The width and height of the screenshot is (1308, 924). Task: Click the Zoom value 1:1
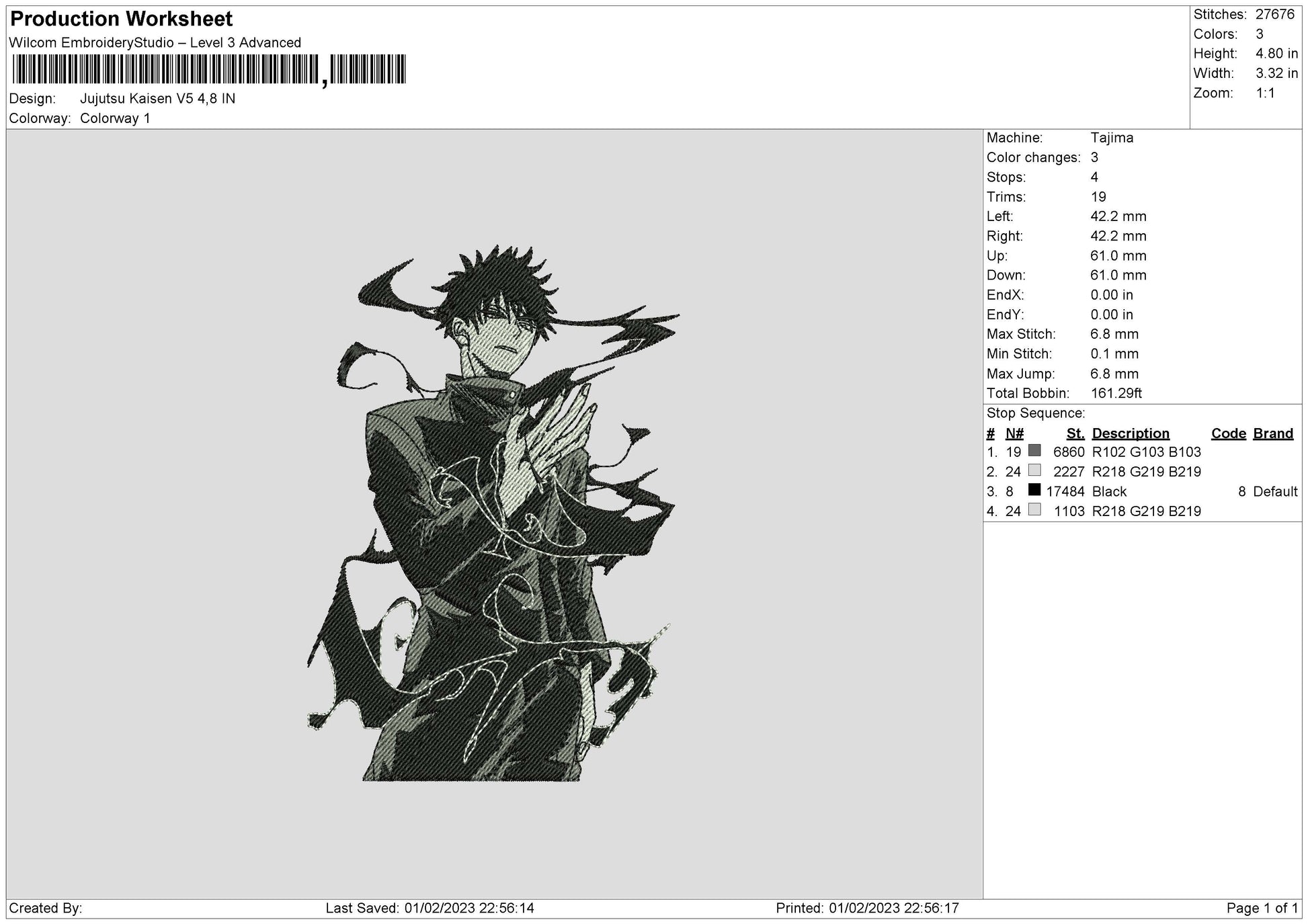[1265, 93]
